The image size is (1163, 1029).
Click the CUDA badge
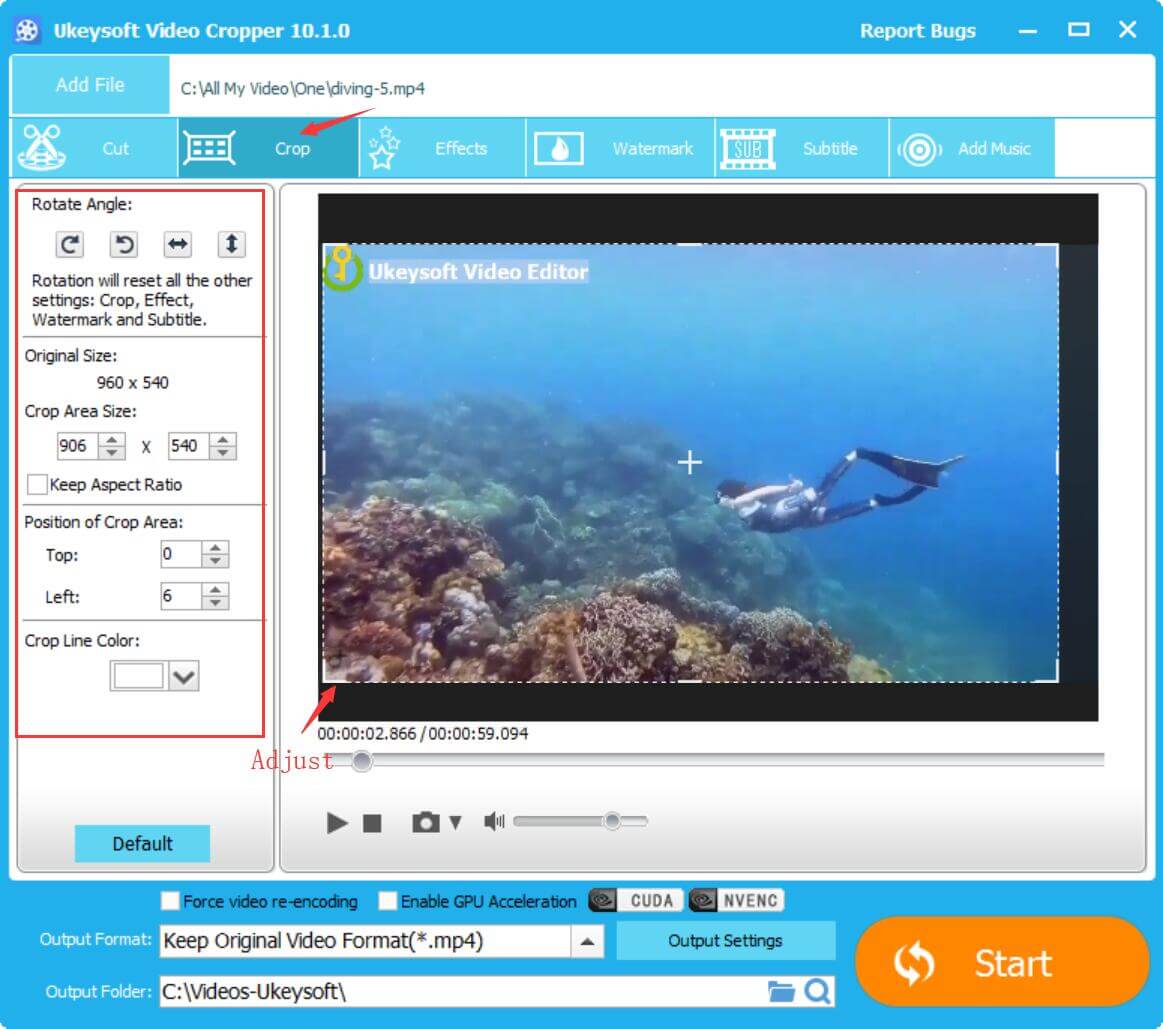[636, 901]
